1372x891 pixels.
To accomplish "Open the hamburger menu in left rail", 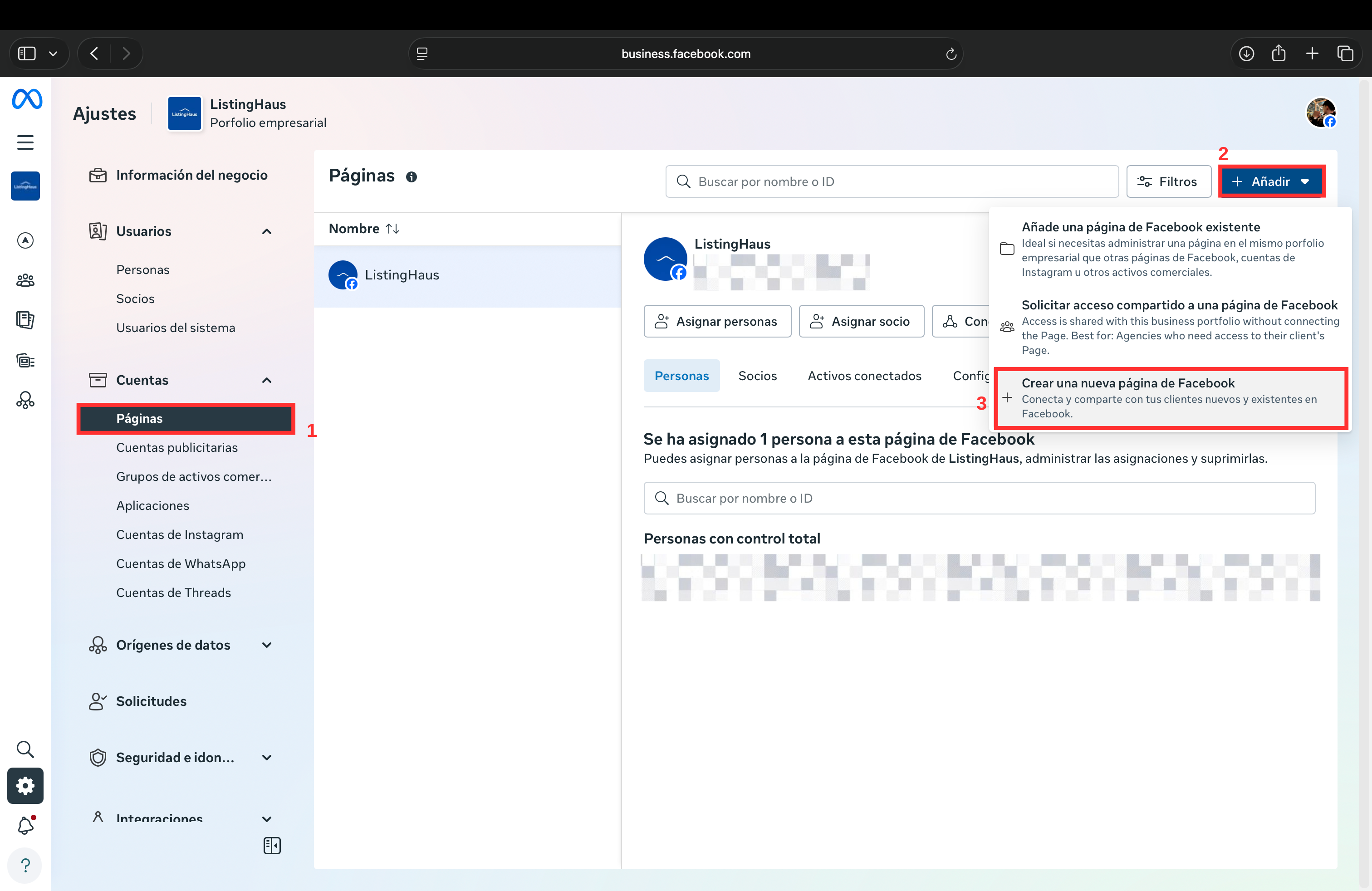I will click(25, 142).
